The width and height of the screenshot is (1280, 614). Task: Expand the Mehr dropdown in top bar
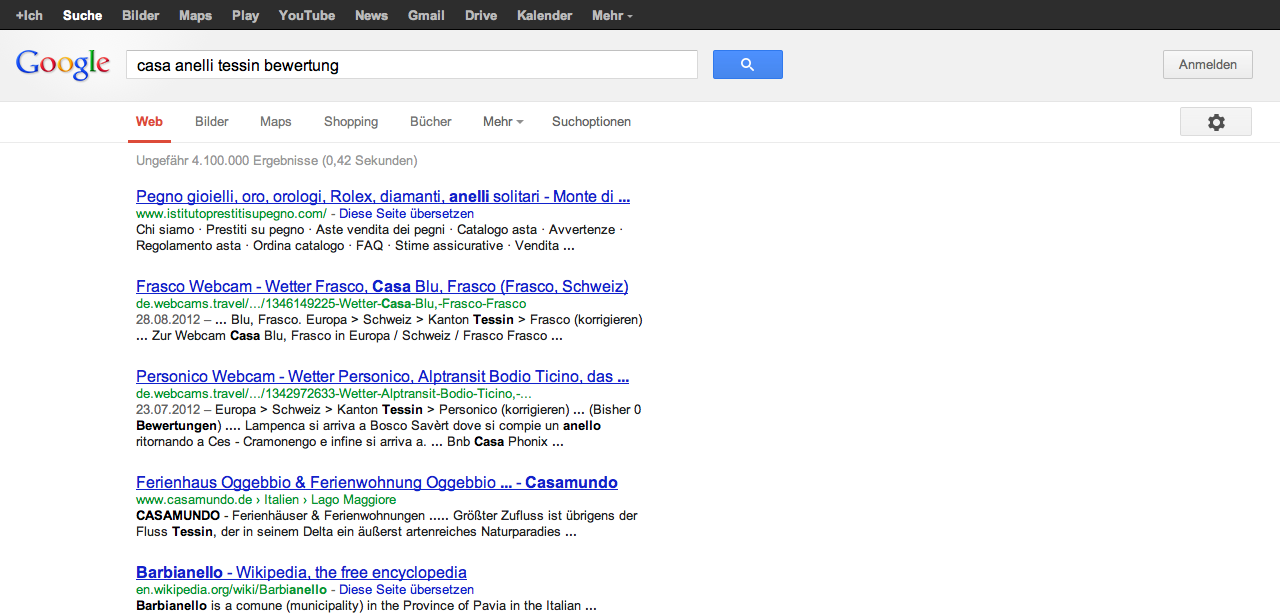(x=611, y=16)
